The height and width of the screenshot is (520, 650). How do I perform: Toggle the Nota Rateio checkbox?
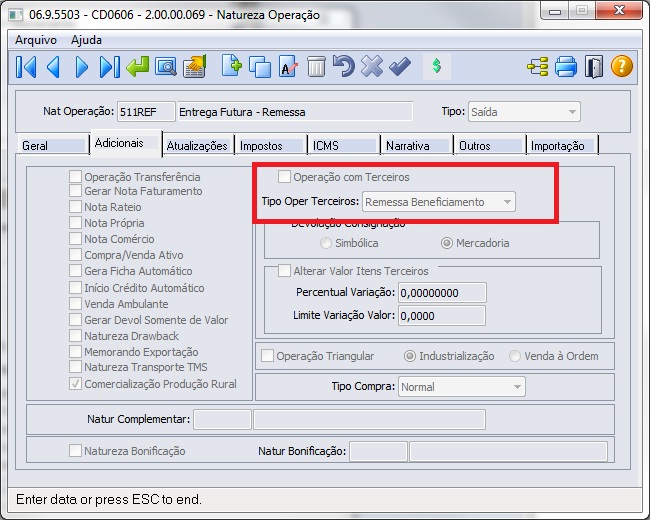[x=75, y=207]
